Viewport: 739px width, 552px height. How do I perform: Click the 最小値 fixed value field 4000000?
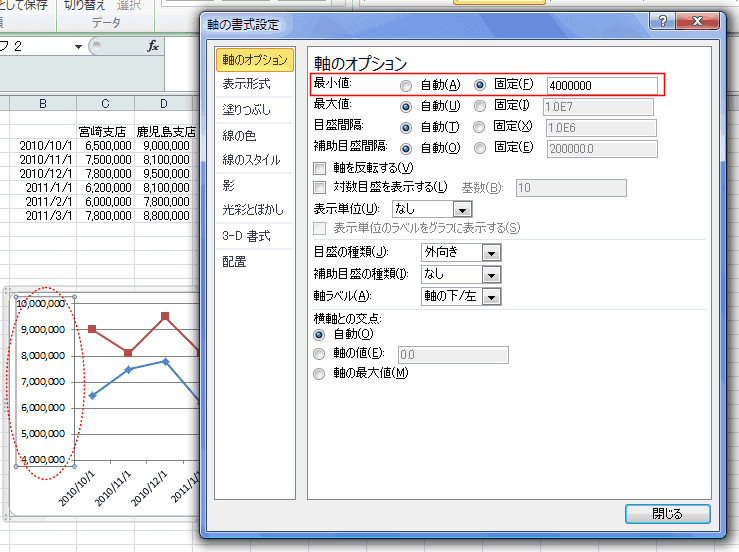click(602, 86)
